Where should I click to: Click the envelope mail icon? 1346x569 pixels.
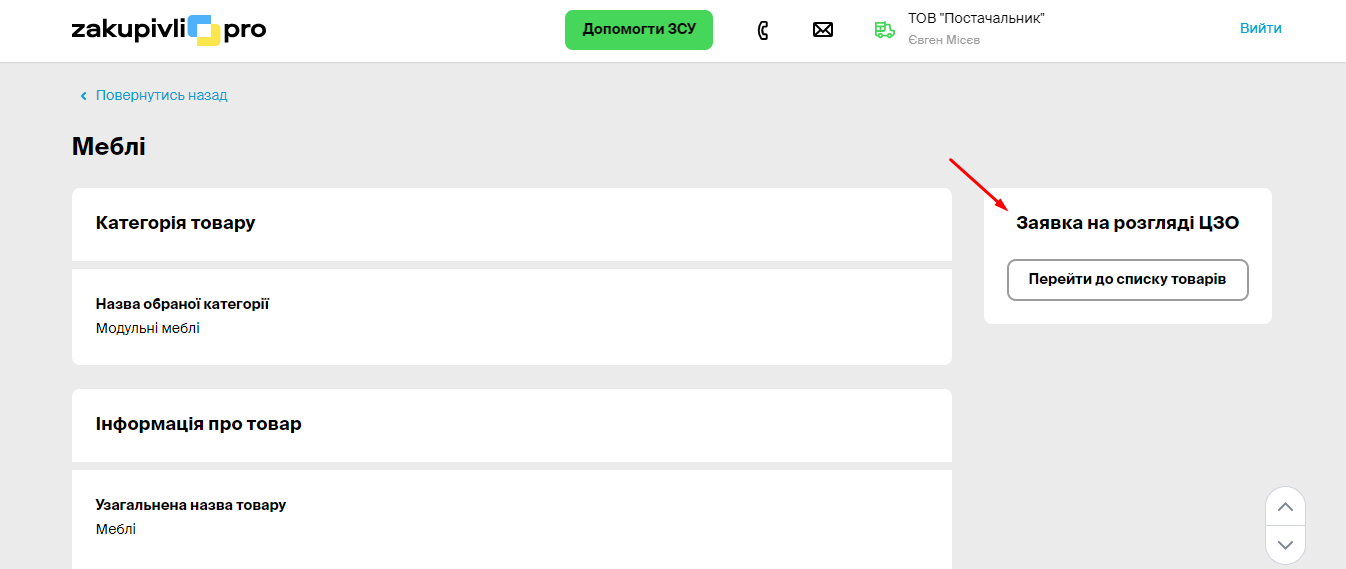click(823, 30)
